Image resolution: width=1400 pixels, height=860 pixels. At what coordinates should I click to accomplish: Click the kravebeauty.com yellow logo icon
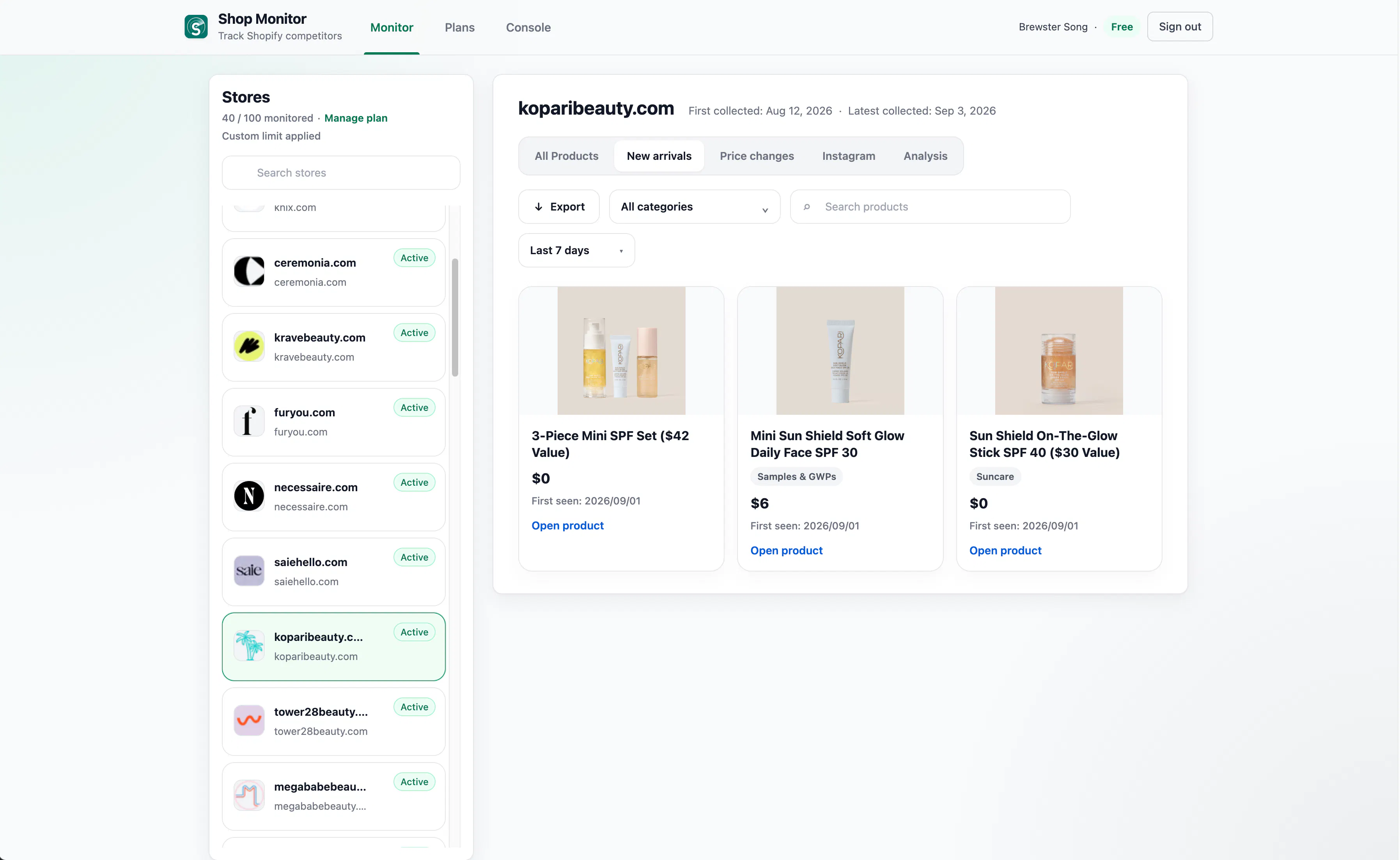[249, 346]
